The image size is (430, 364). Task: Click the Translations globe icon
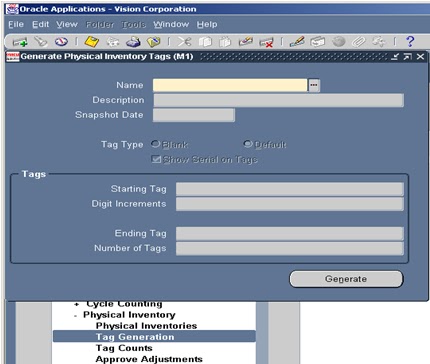coord(338,42)
